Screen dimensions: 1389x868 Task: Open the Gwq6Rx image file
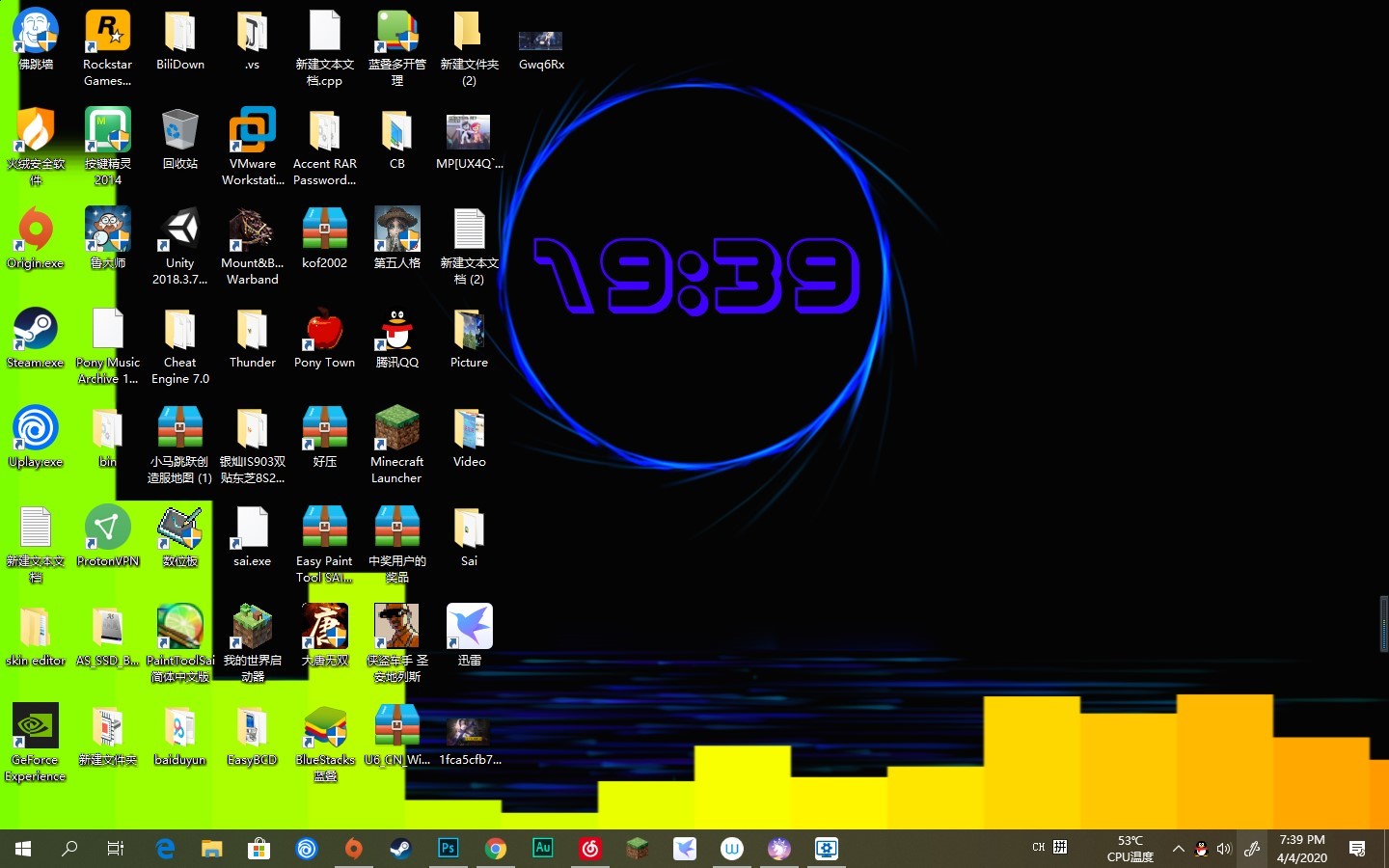(x=541, y=48)
